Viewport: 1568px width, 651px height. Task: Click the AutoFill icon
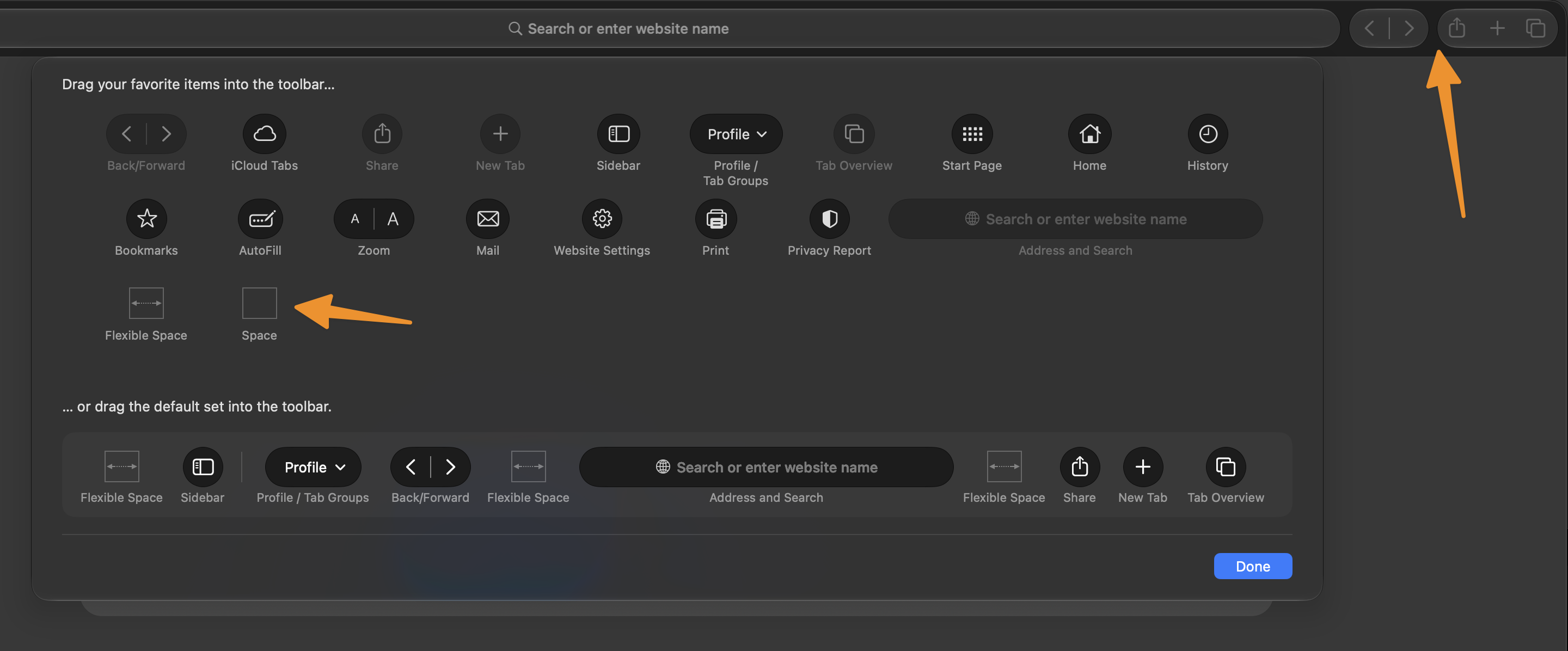coord(261,218)
